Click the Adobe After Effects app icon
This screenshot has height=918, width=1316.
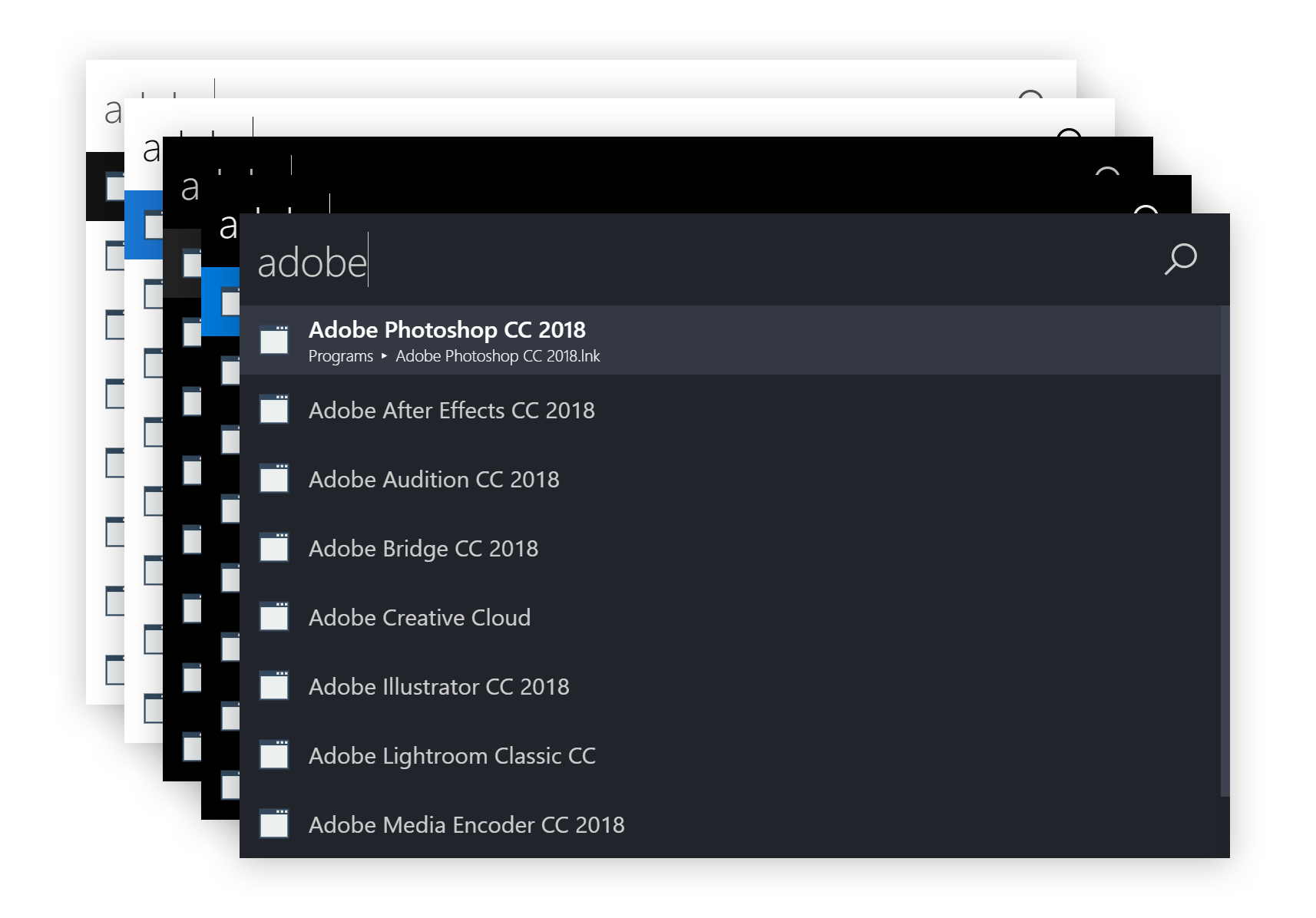coord(274,409)
